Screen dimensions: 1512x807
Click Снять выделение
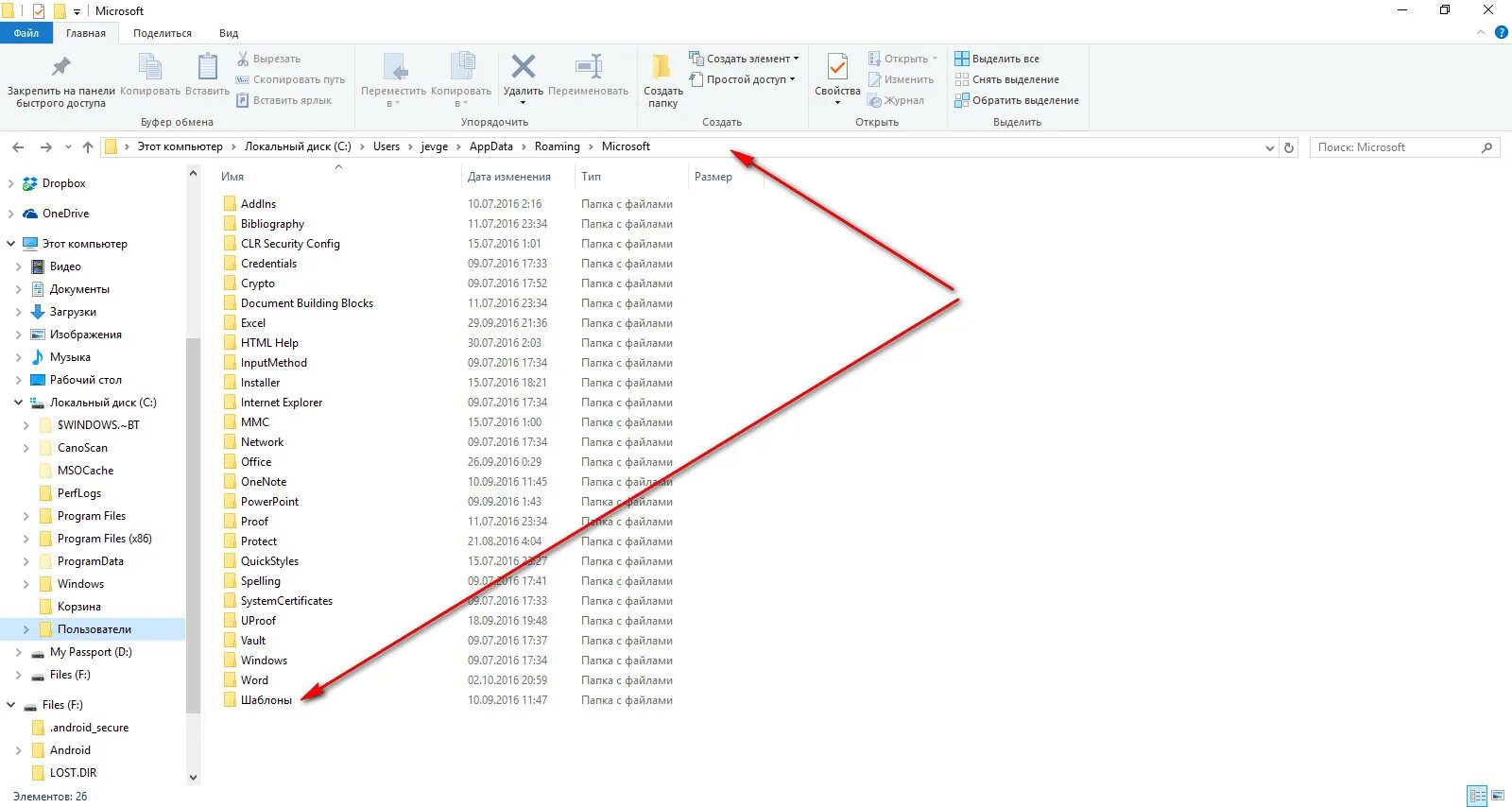point(1006,79)
